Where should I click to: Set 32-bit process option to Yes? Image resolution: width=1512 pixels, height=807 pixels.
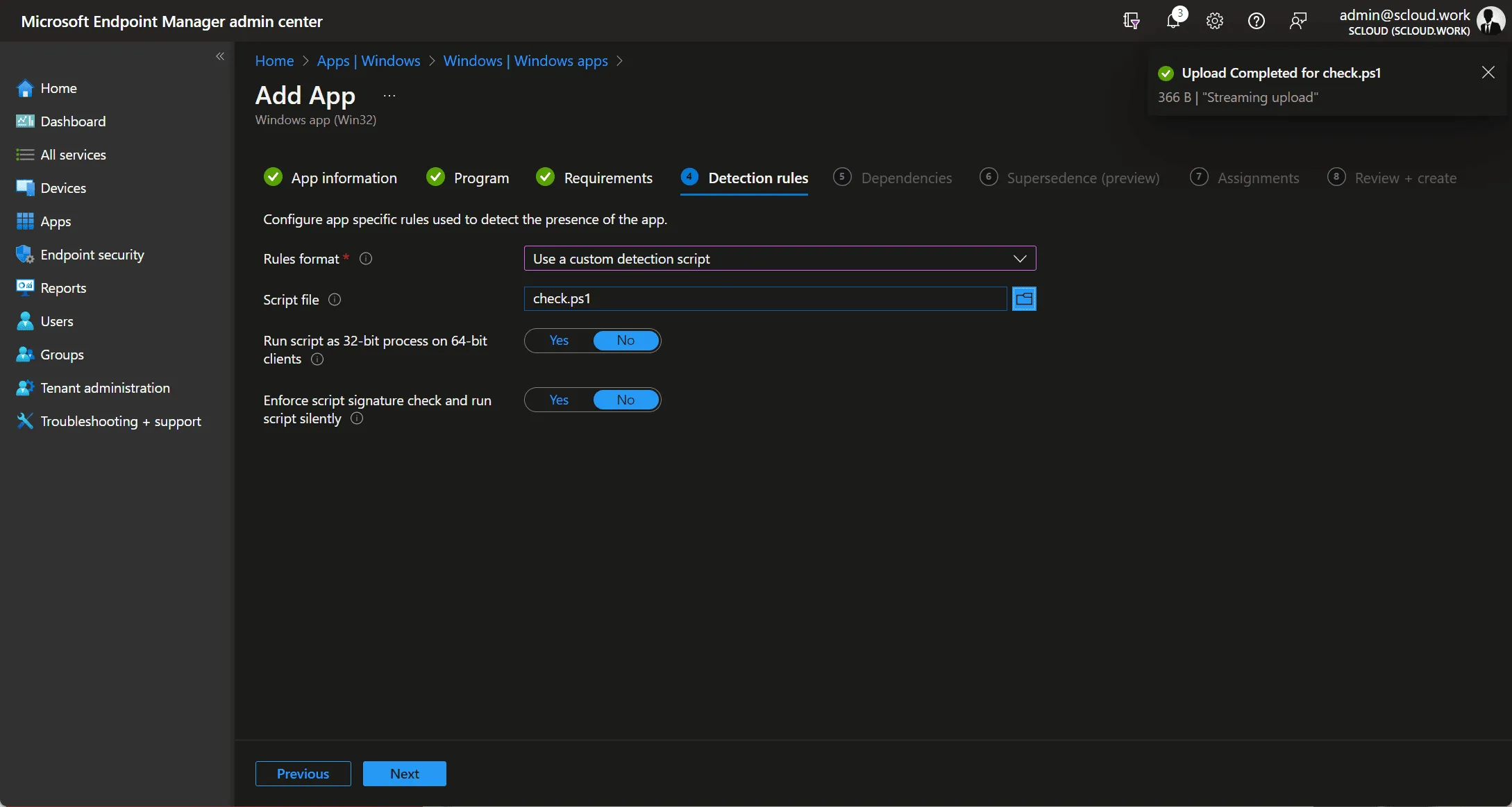tap(559, 341)
